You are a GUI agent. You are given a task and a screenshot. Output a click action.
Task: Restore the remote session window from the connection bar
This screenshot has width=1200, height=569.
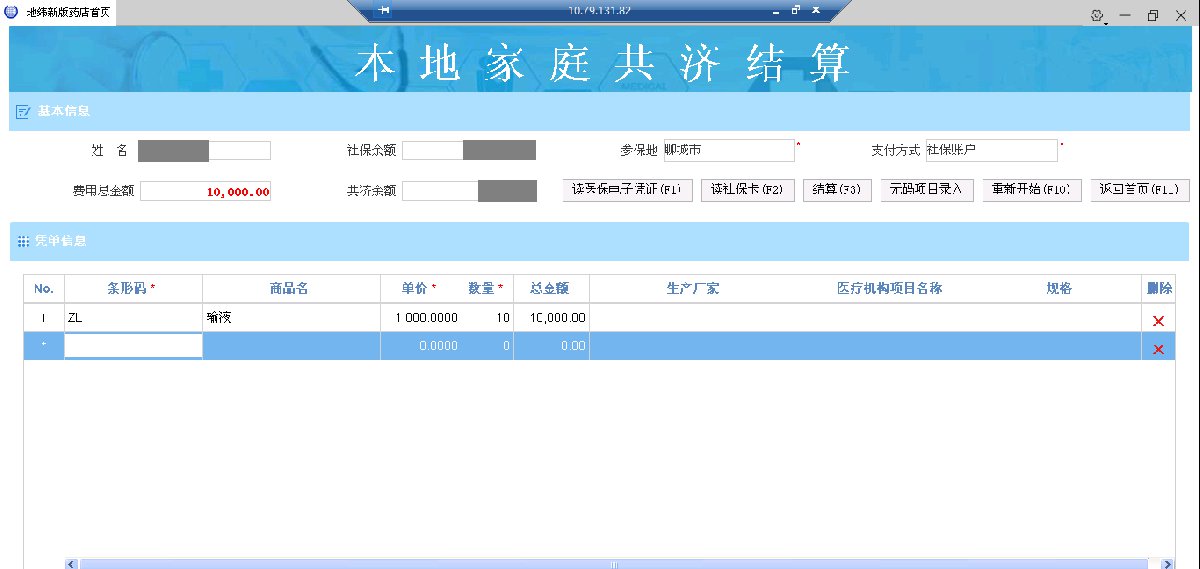795,10
